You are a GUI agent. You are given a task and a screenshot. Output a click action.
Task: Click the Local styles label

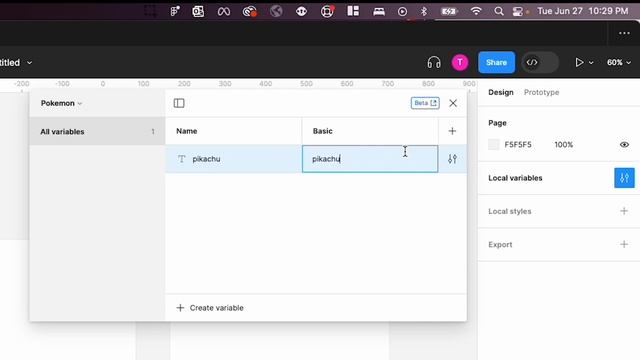tap(509, 211)
